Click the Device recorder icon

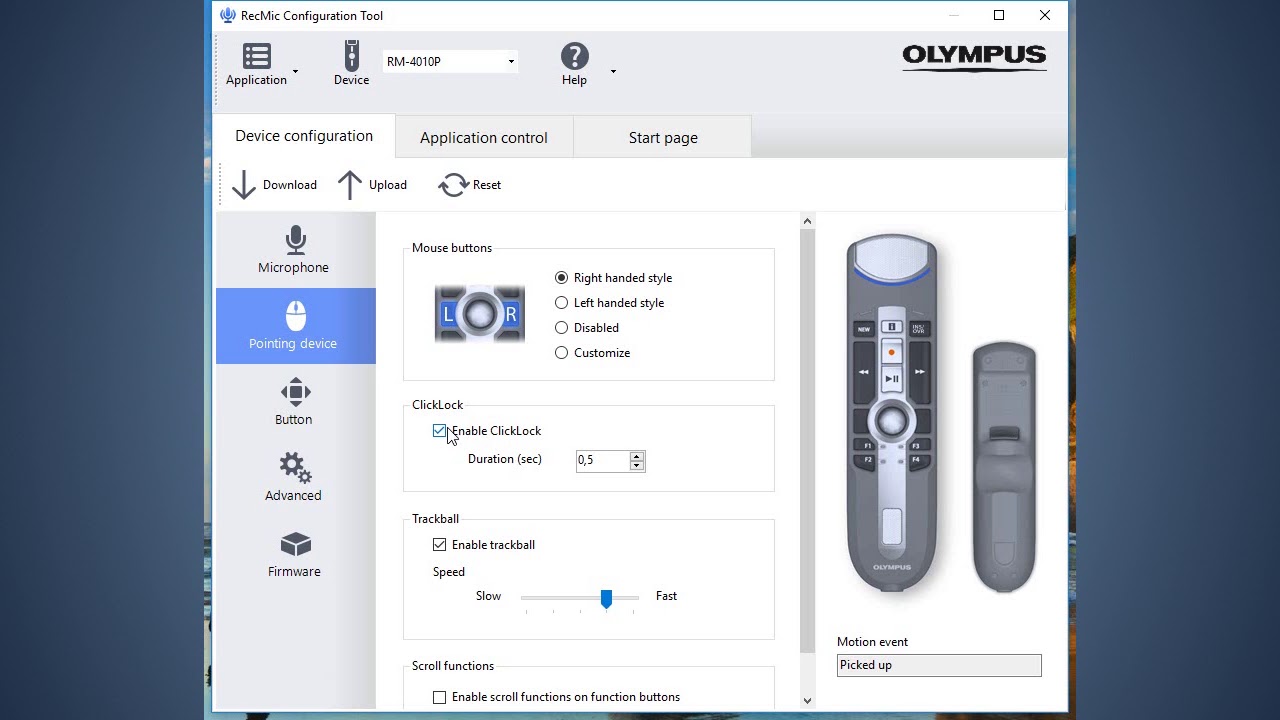coord(351,55)
